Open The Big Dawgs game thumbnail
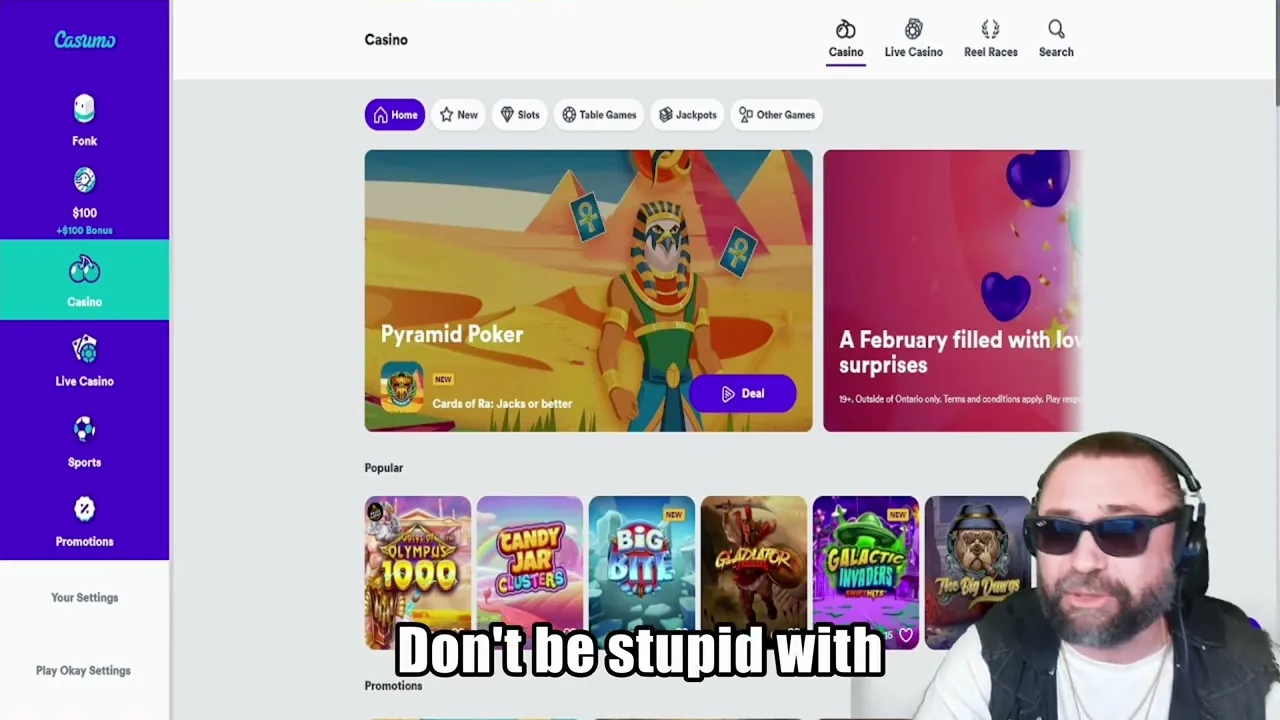This screenshot has height=720, width=1280. point(977,572)
